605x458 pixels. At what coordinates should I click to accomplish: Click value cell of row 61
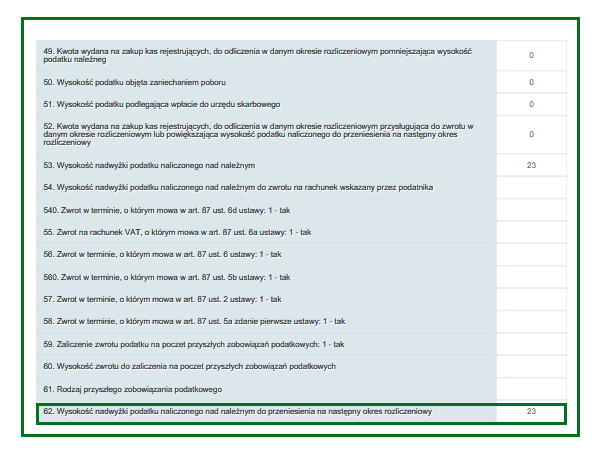[531, 389]
